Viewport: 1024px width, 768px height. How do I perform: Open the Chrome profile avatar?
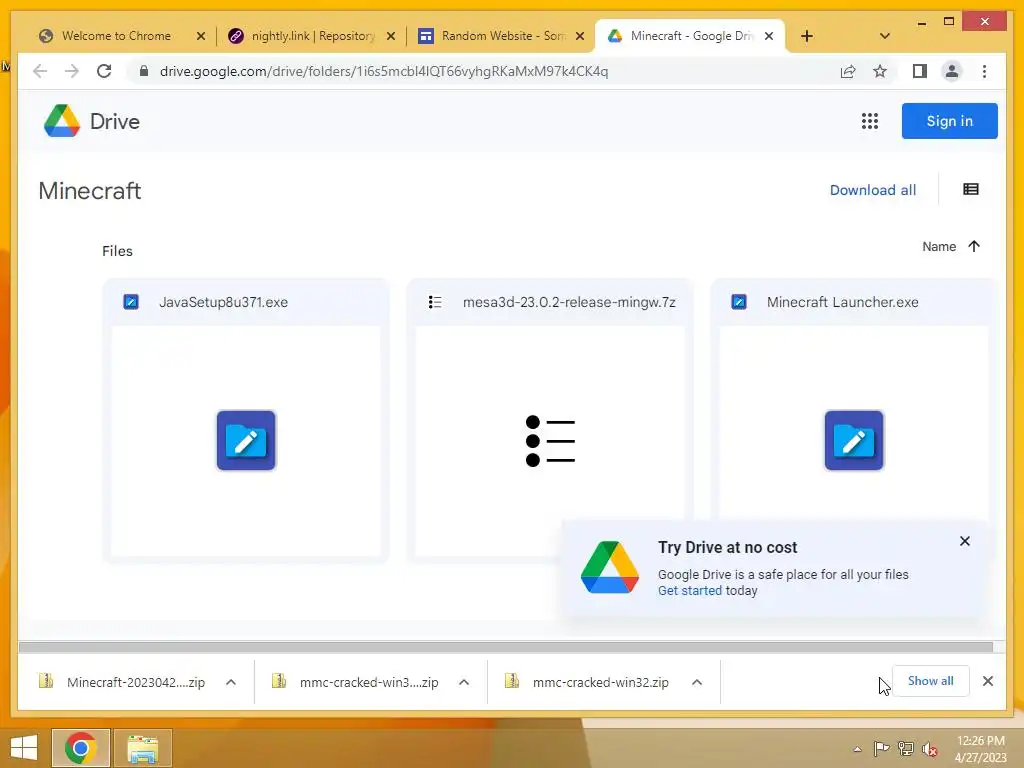952,71
